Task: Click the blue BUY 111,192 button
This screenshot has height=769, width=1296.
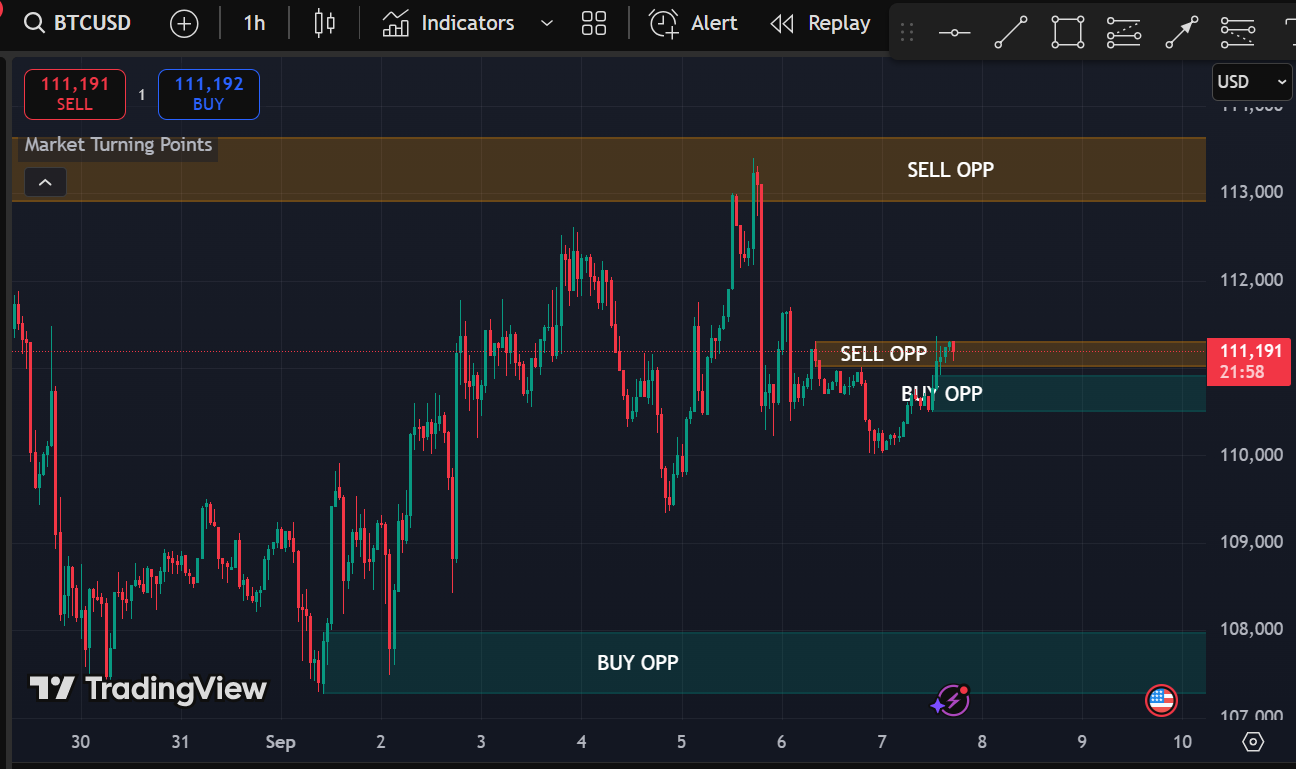Action: (x=208, y=94)
